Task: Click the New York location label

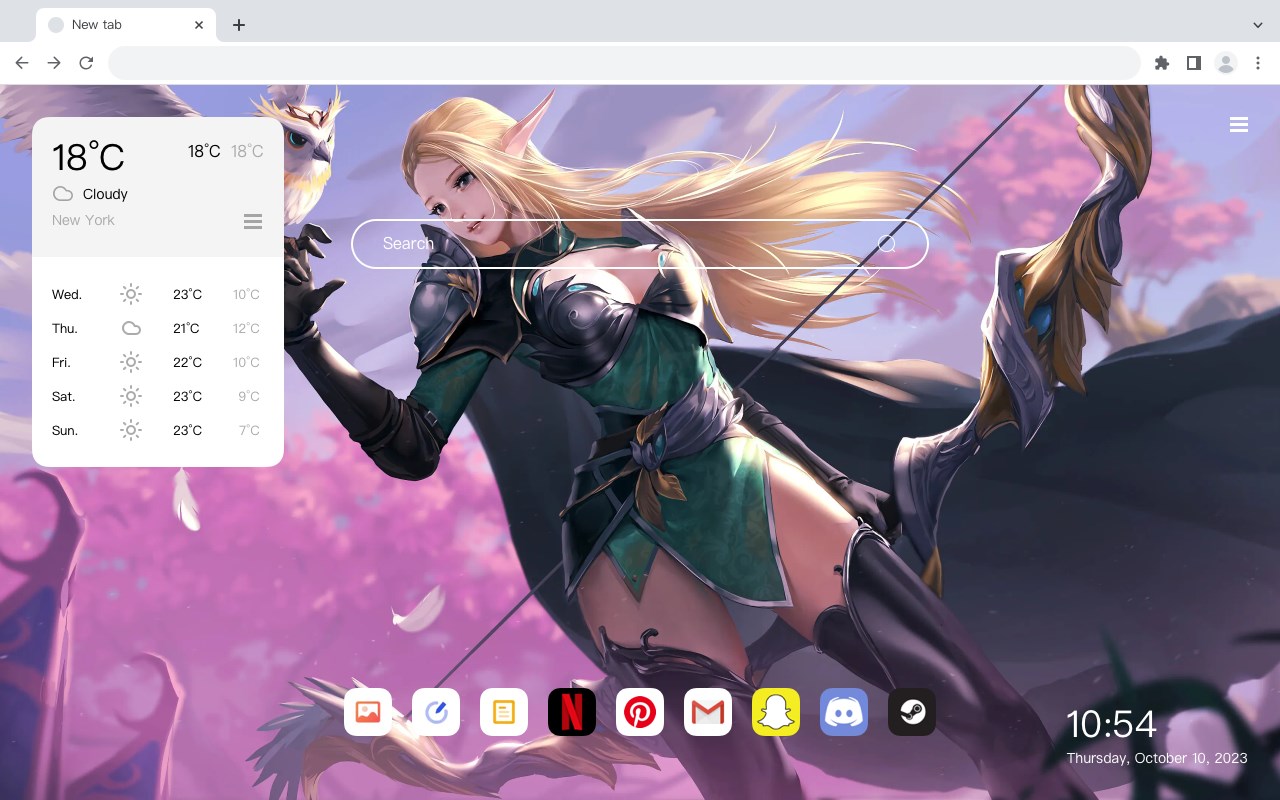Action: point(83,220)
